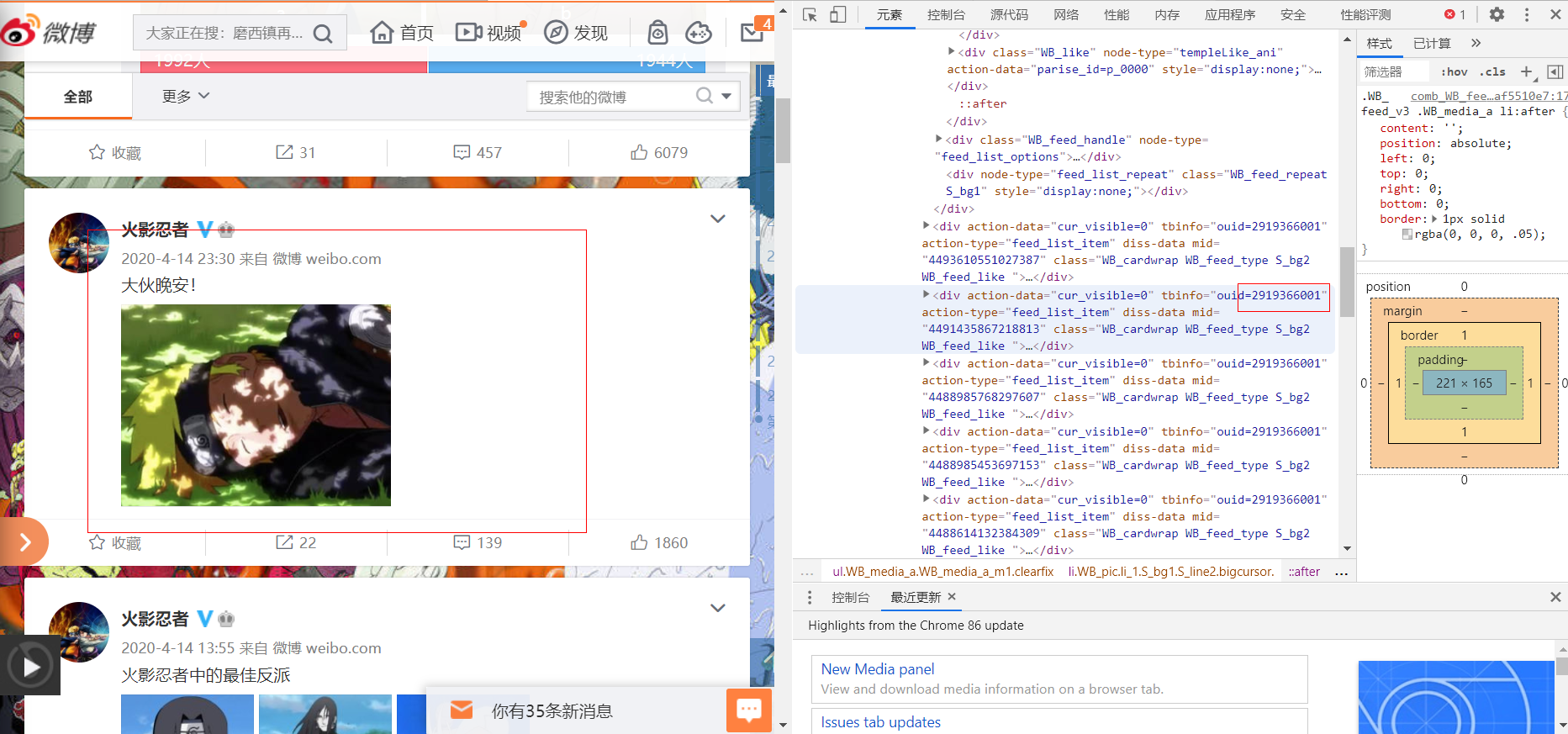
Task: Open the 源代码 sources tab
Action: click(x=1009, y=14)
